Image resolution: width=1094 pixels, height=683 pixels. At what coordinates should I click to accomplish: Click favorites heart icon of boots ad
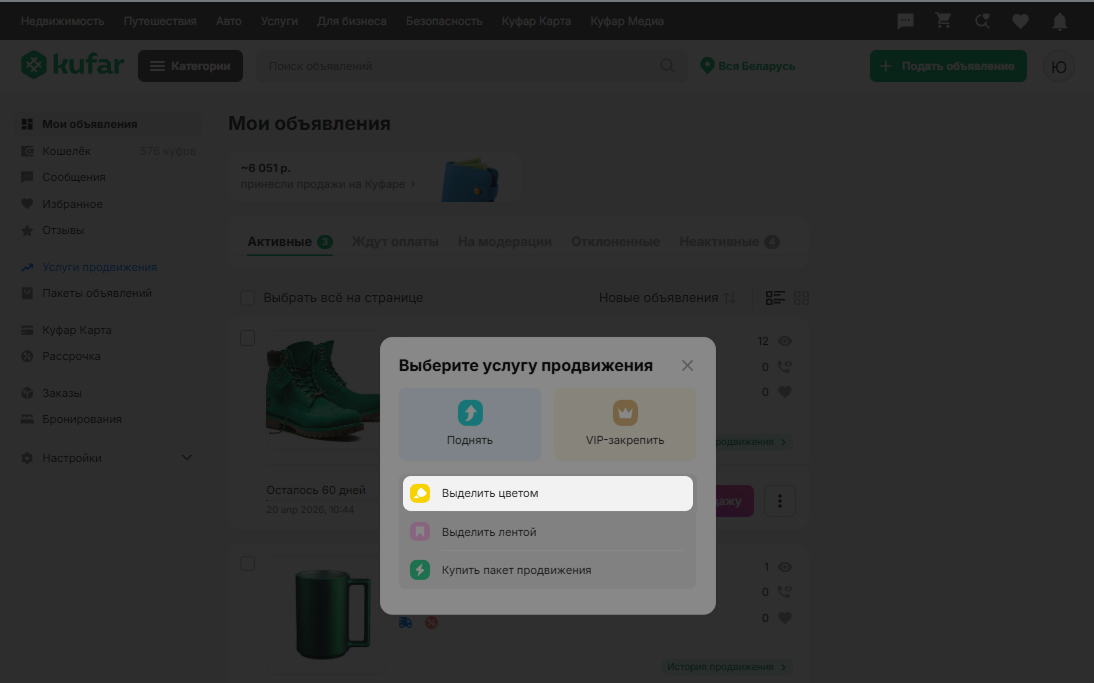[x=785, y=392]
